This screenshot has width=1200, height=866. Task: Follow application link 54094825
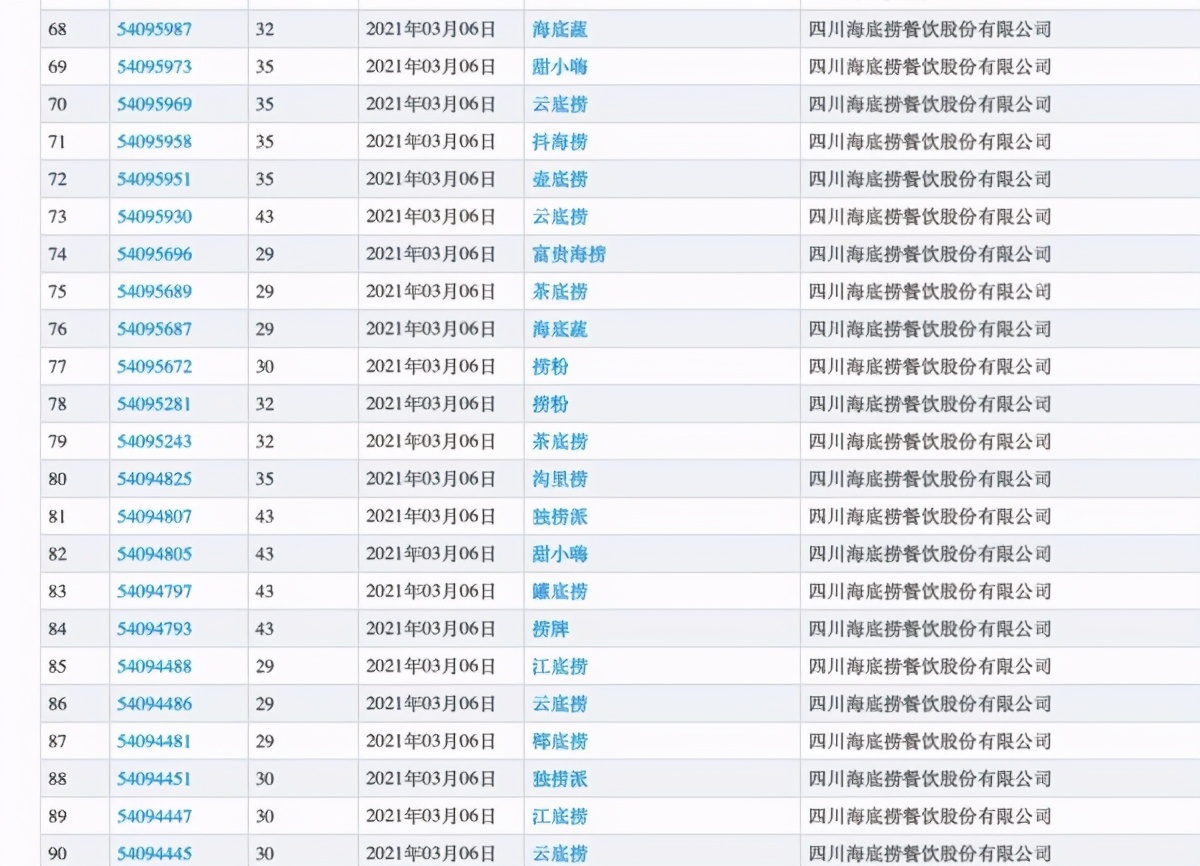[154, 479]
